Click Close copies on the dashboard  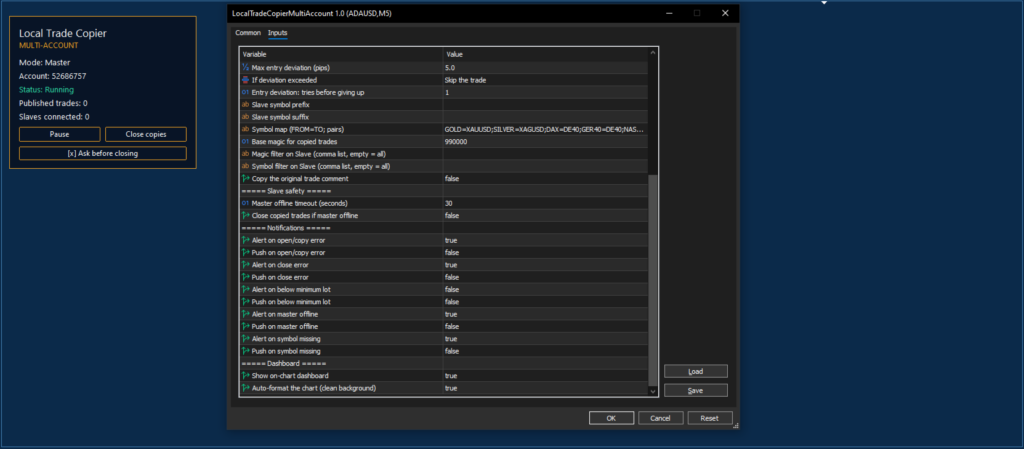click(146, 134)
